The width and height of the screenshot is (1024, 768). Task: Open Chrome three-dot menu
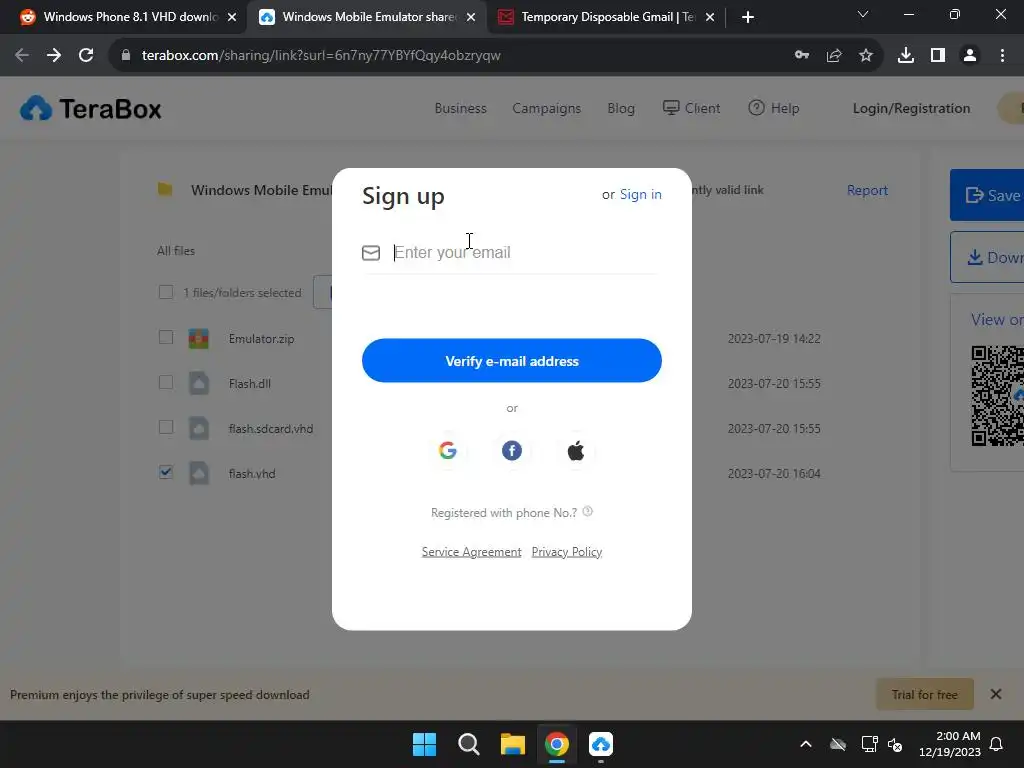[x=1002, y=56]
